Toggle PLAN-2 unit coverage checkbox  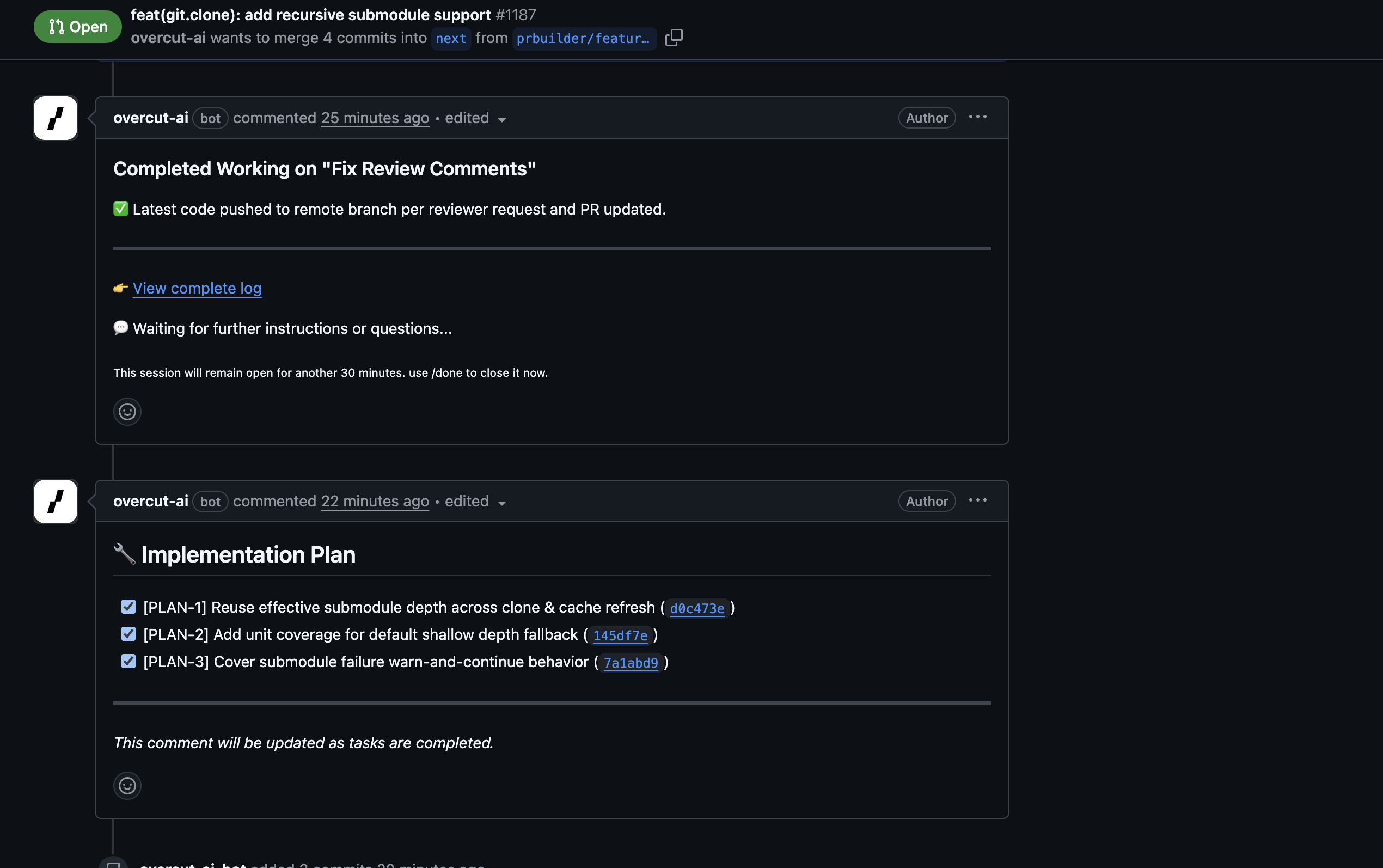pyautogui.click(x=128, y=634)
